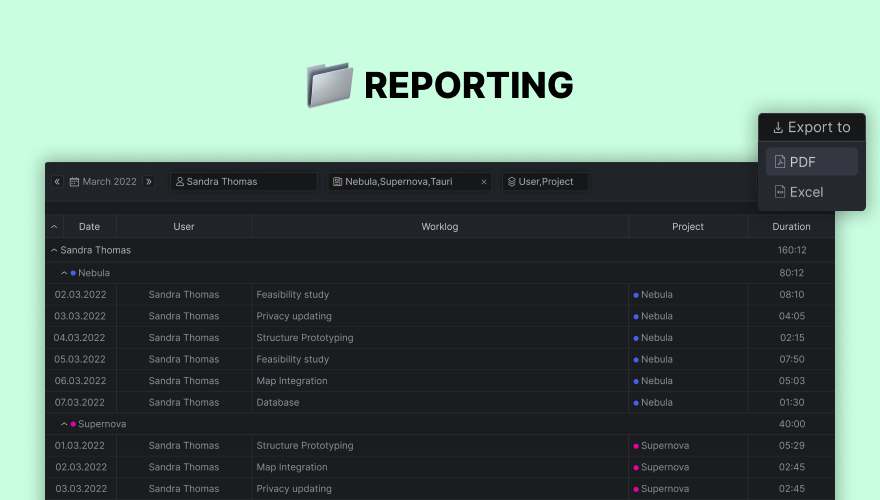The width and height of the screenshot is (880, 500).
Task: Select the date cell 07.03.2022
Action: (80, 402)
